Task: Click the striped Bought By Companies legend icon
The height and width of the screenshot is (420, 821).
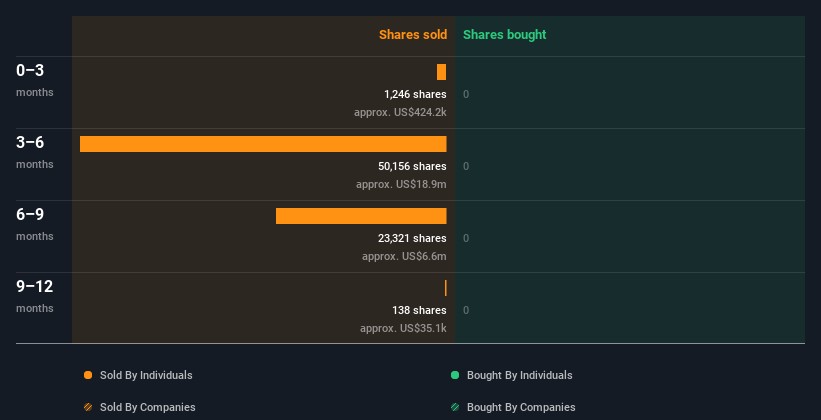Action: (455, 407)
